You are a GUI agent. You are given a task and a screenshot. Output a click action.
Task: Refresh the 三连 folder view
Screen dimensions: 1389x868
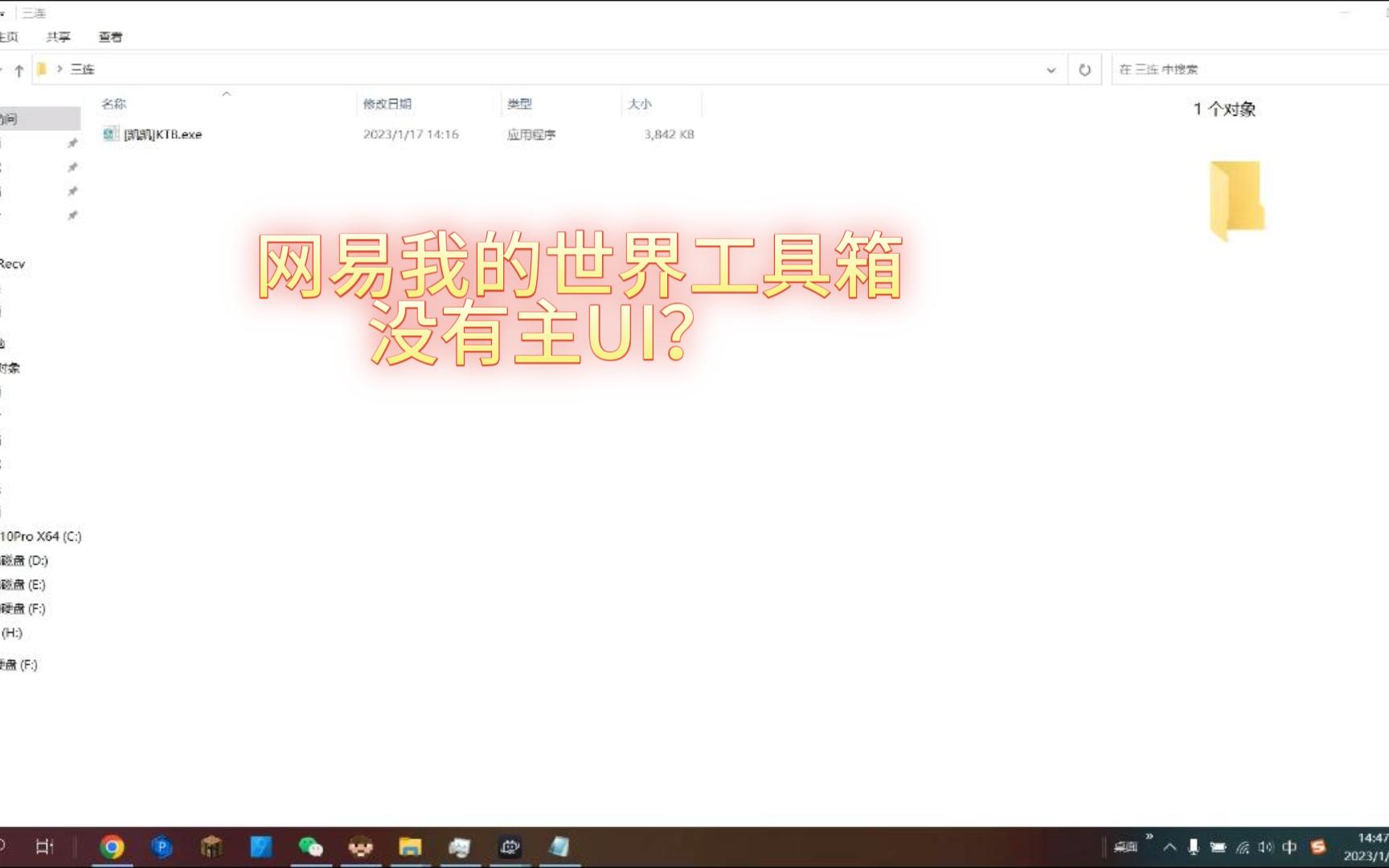click(1084, 70)
